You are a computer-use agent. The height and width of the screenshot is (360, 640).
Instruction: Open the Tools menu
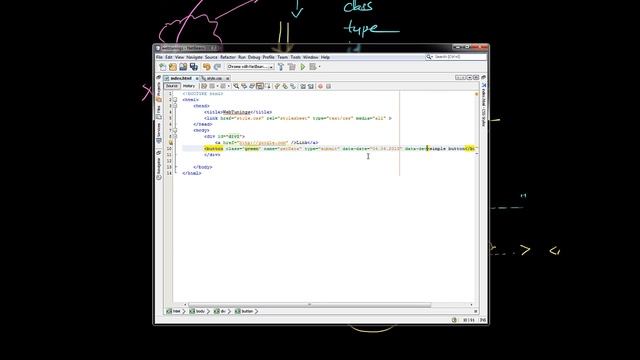pos(296,58)
